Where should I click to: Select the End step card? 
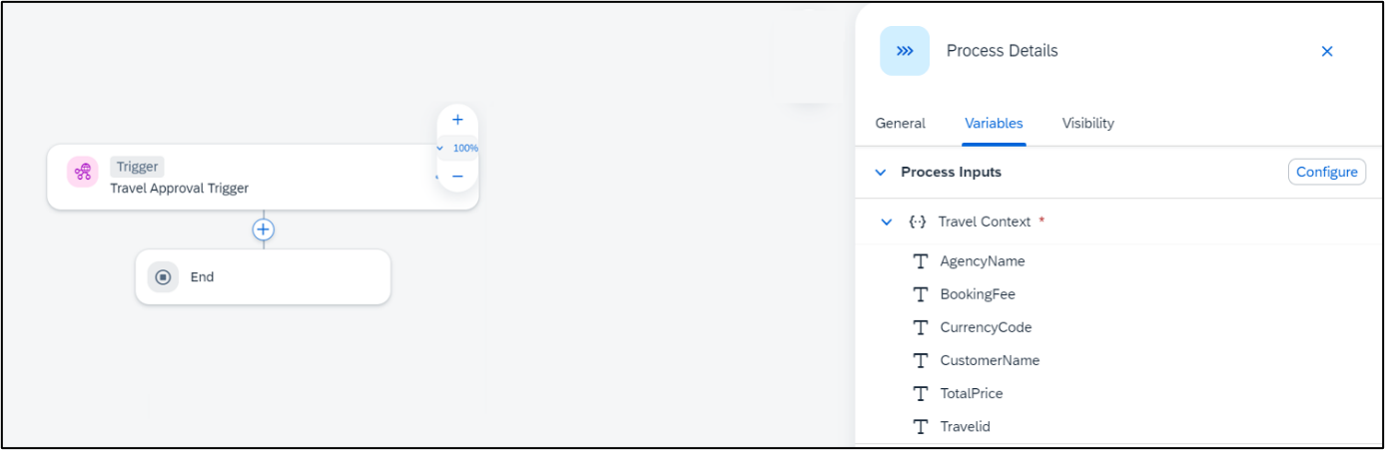click(263, 277)
